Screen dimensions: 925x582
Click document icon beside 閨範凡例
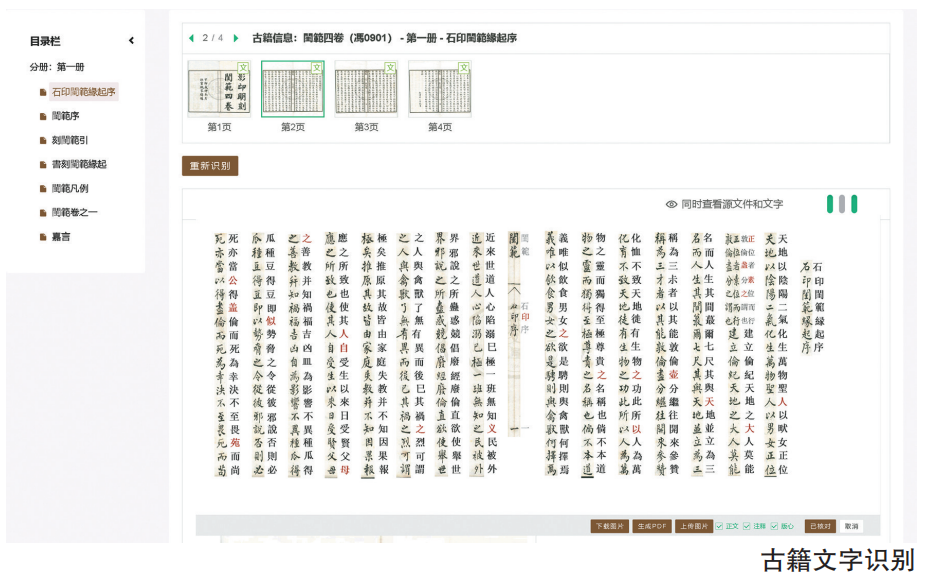[42, 189]
